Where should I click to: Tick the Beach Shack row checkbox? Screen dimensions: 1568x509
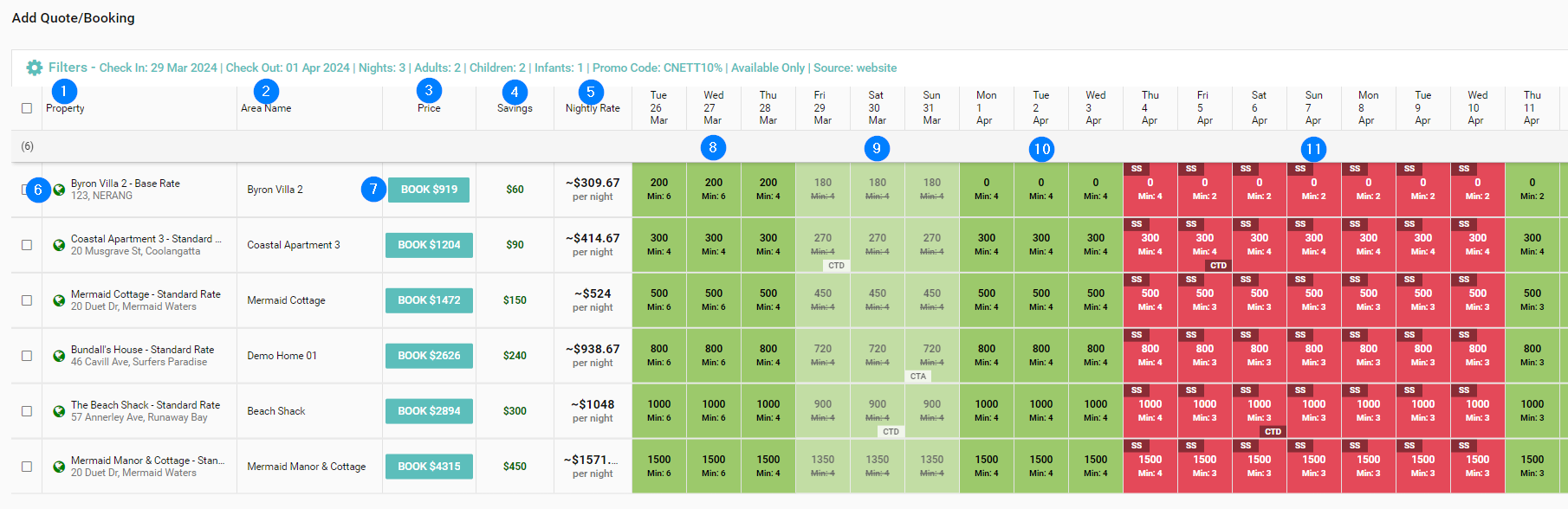point(27,411)
